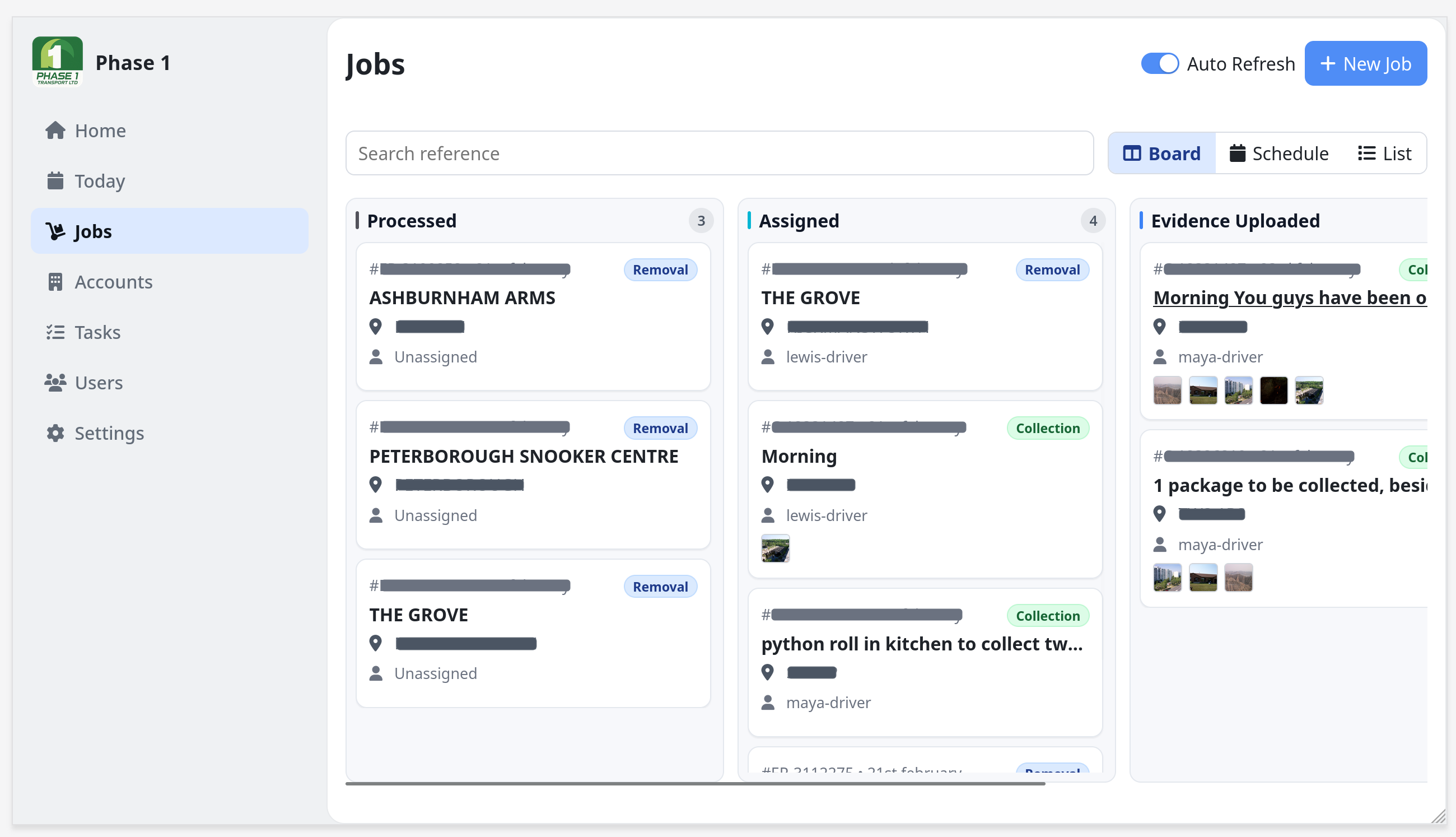The image size is (1456, 837).
Task: Disable the Auto Refresh toggle
Action: tap(1159, 63)
